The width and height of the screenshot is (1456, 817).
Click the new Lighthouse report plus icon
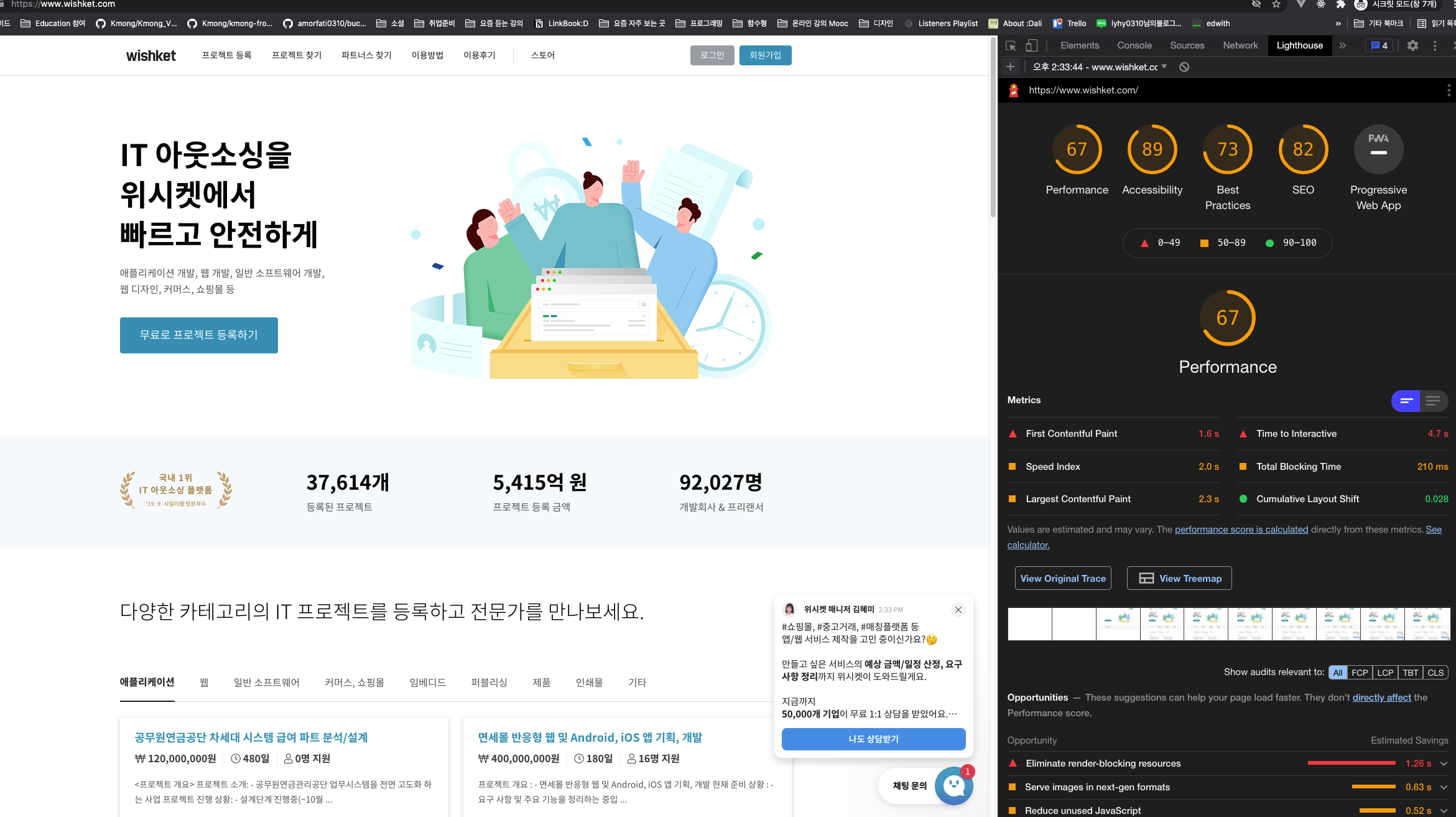(1010, 67)
